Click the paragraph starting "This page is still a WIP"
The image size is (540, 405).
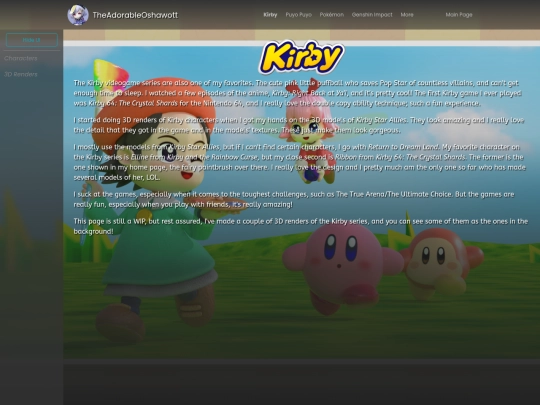(x=301, y=226)
